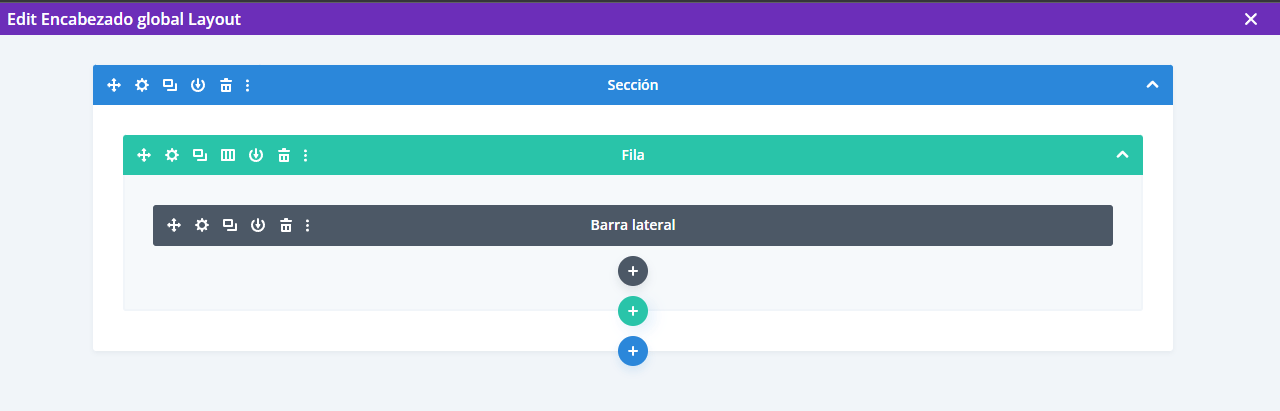Toggle Sección enabled state power icon
1280x411 pixels.
[198, 85]
